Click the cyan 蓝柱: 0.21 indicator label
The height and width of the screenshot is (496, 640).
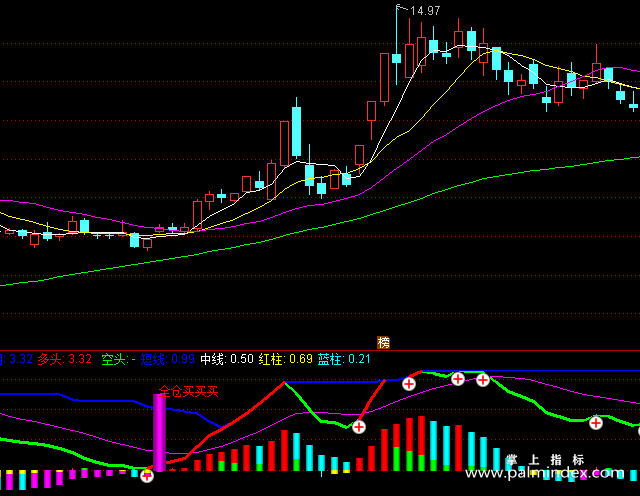[344, 359]
